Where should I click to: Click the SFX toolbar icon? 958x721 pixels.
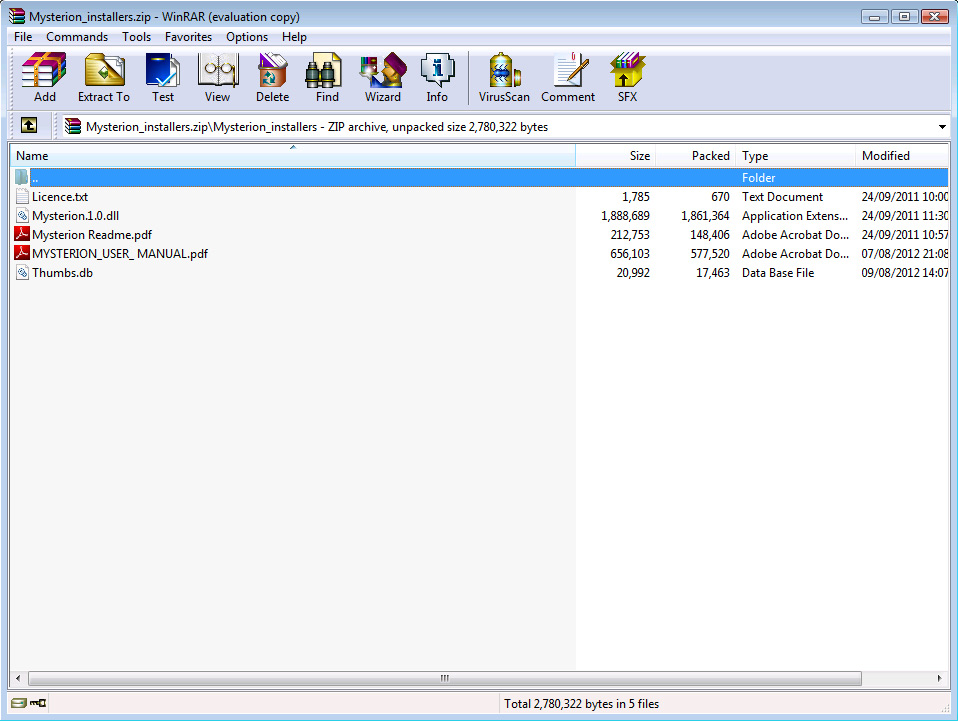coord(627,78)
